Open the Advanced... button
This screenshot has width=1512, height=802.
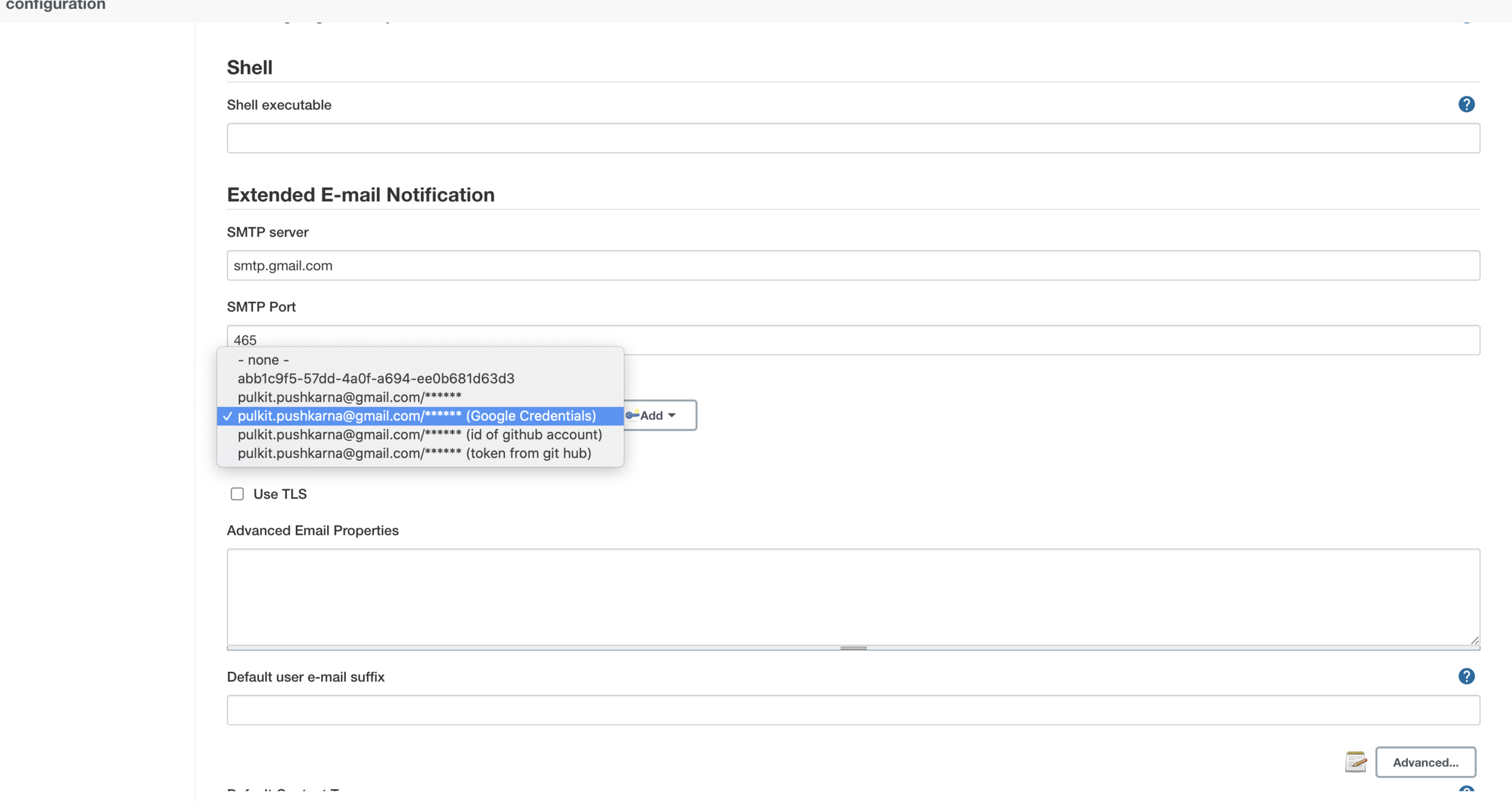coord(1425,762)
